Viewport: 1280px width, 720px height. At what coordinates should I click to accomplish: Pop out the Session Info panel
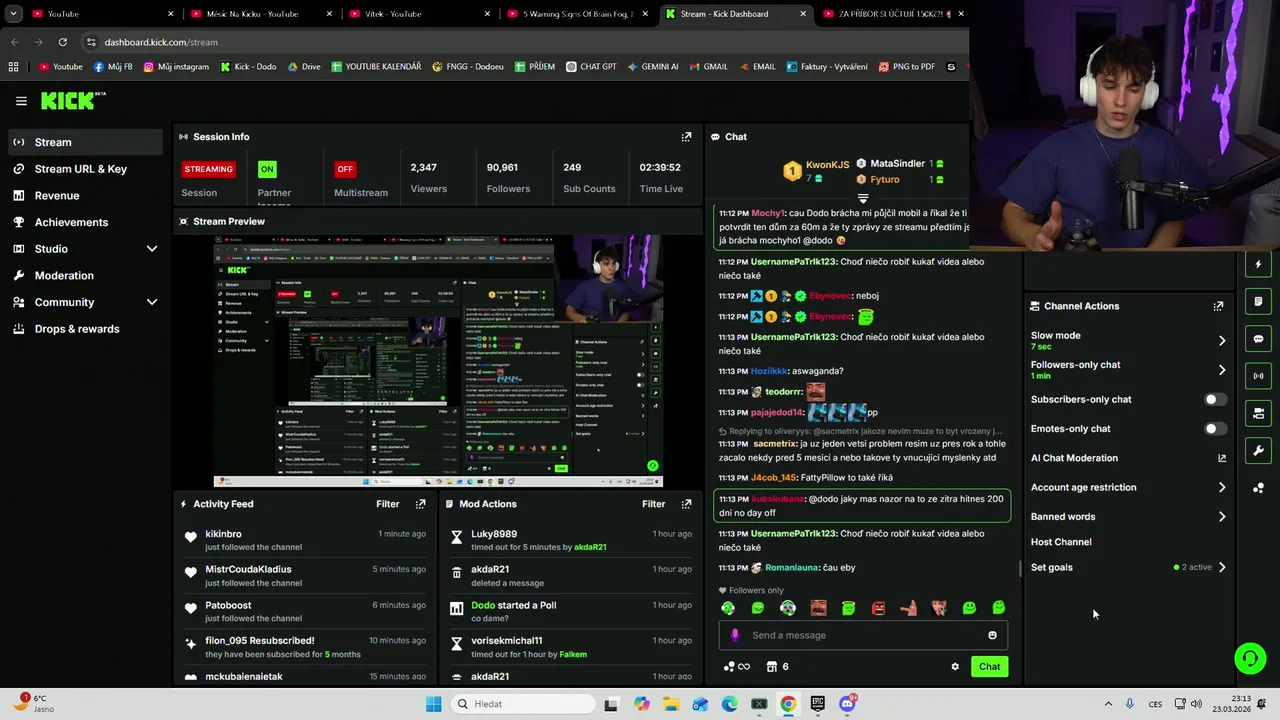click(686, 137)
